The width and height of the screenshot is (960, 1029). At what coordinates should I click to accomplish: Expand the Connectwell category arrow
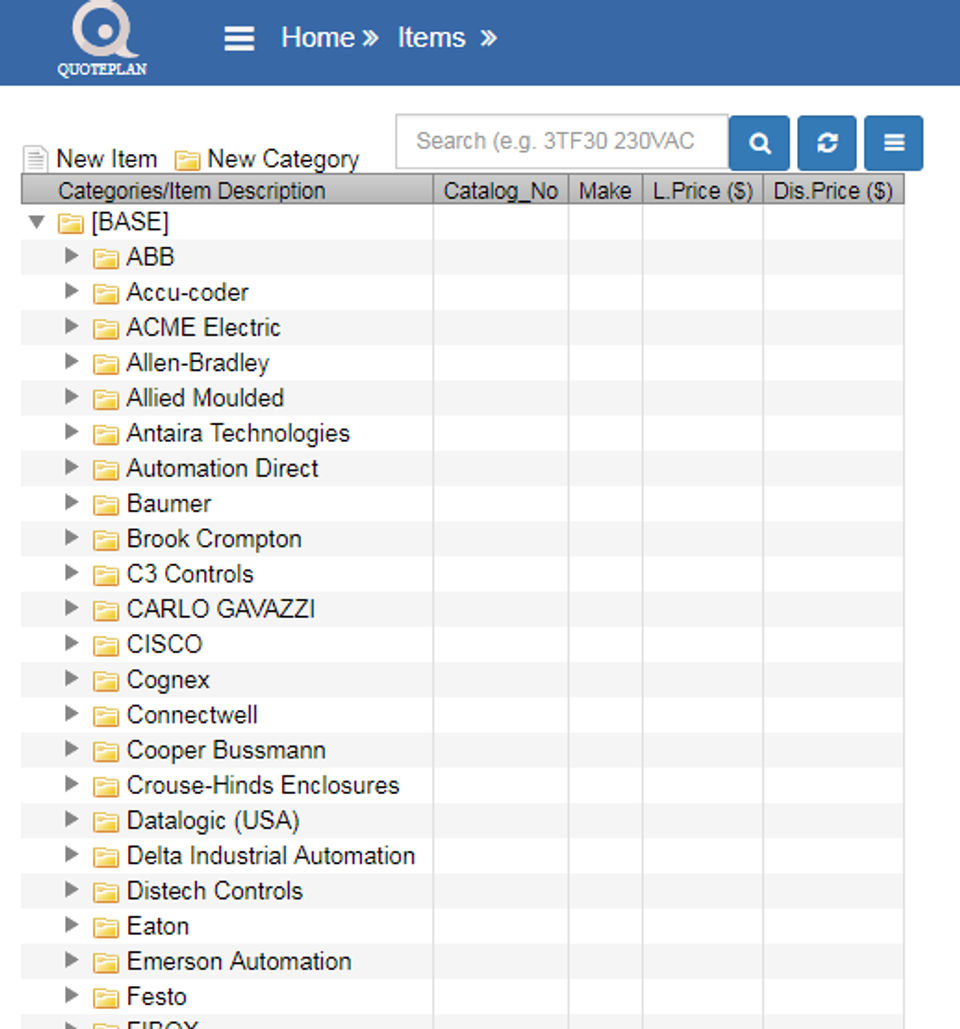[x=72, y=714]
